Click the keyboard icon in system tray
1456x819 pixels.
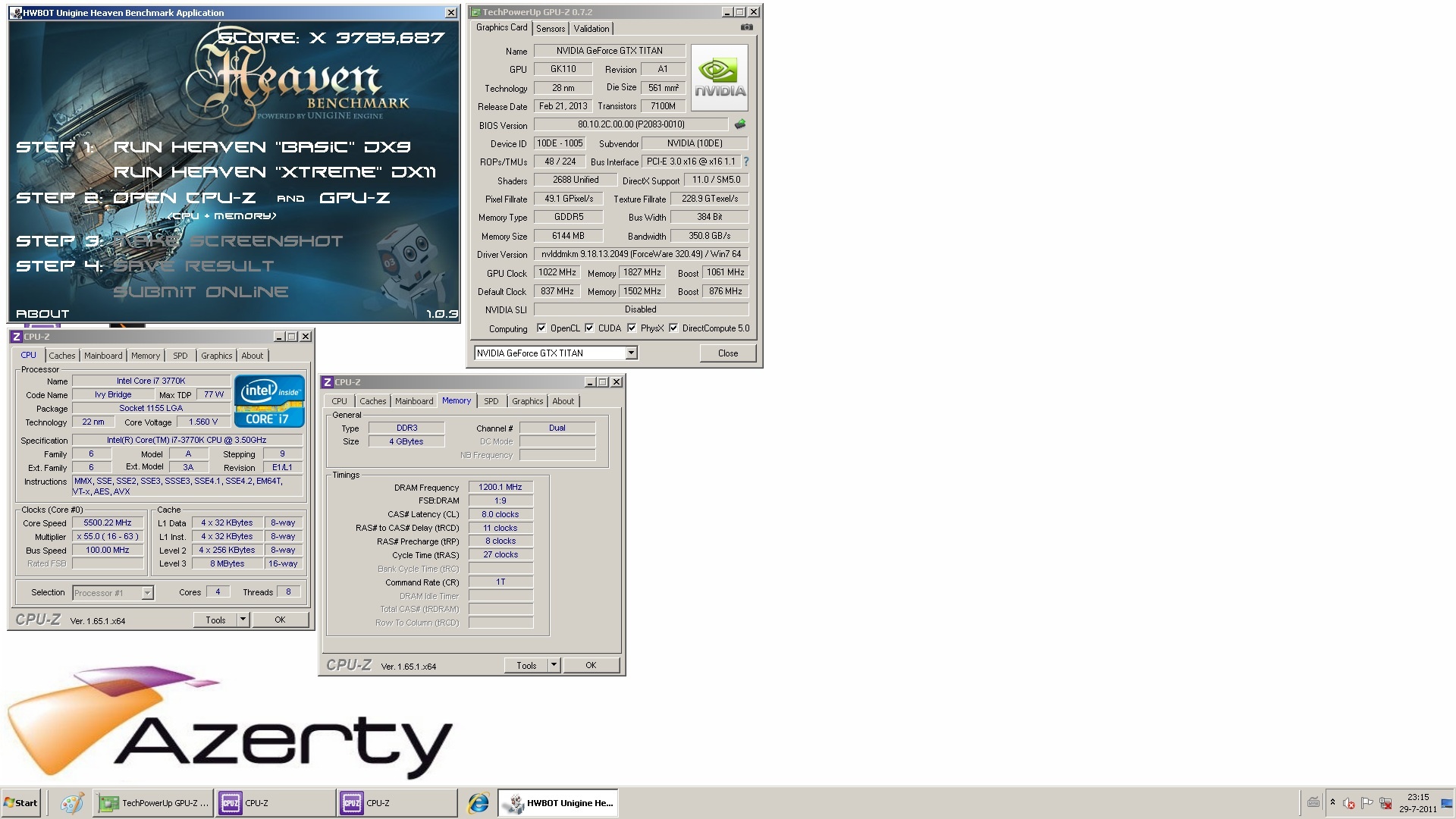[1313, 803]
